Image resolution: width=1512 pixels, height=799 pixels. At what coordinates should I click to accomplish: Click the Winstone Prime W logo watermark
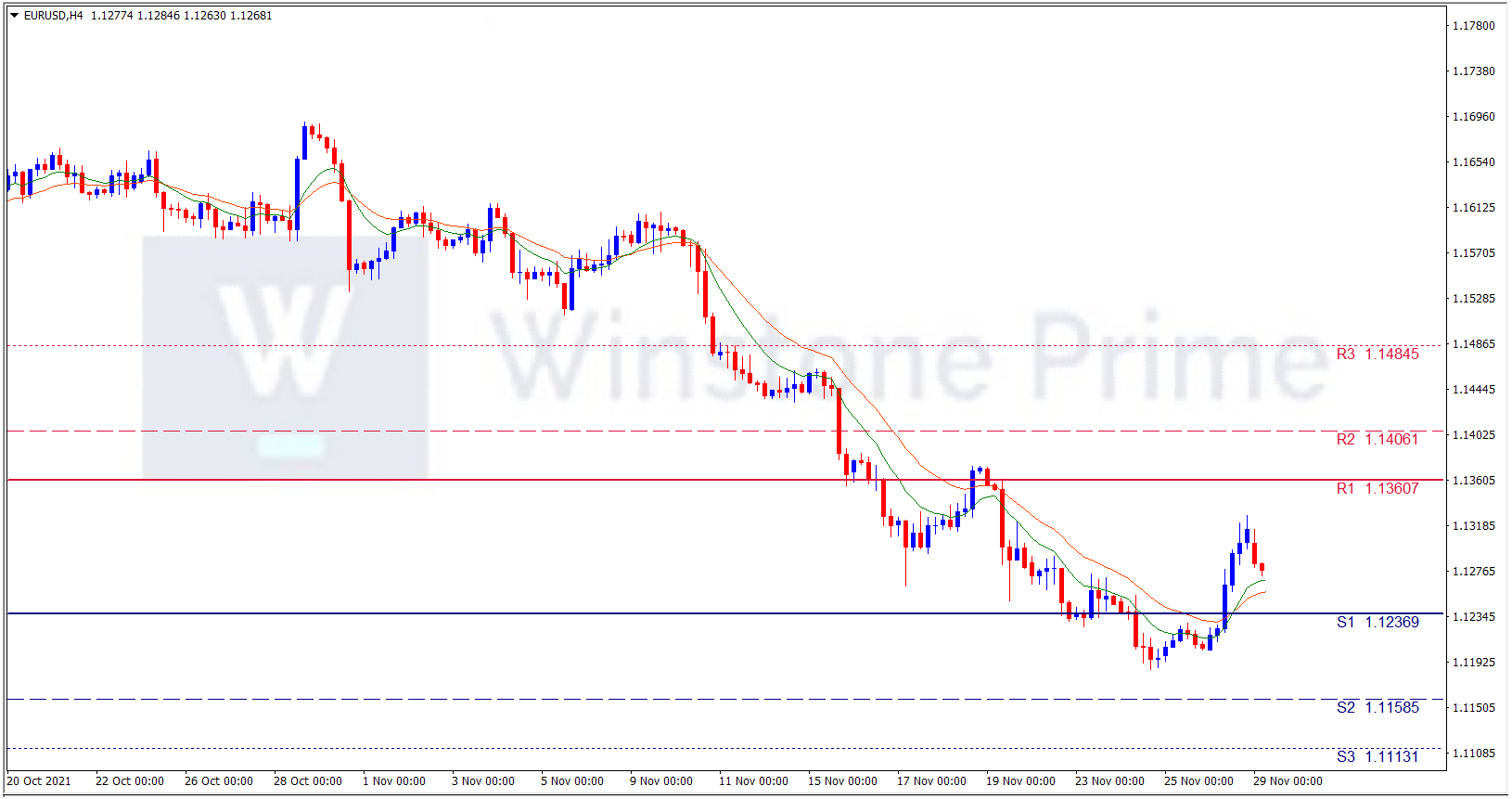[285, 357]
